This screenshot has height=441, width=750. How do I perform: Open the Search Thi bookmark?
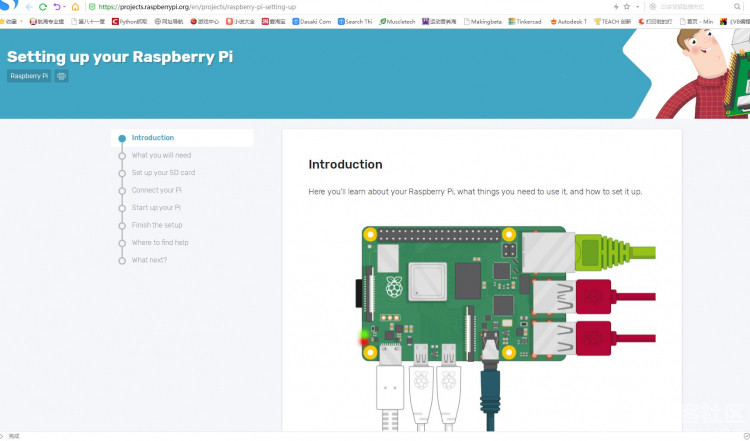355,22
